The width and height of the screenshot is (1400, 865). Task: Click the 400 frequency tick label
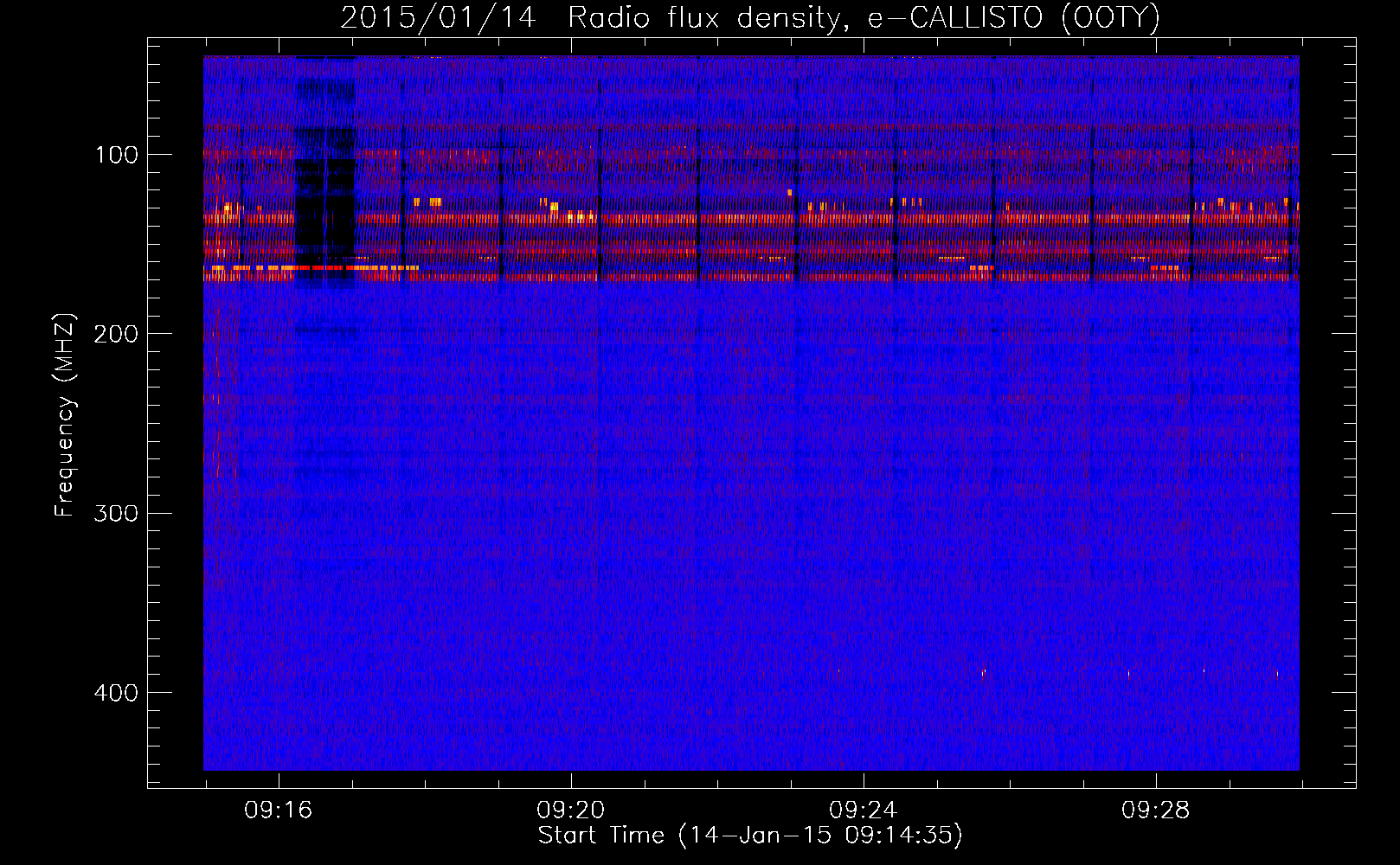pos(117,693)
